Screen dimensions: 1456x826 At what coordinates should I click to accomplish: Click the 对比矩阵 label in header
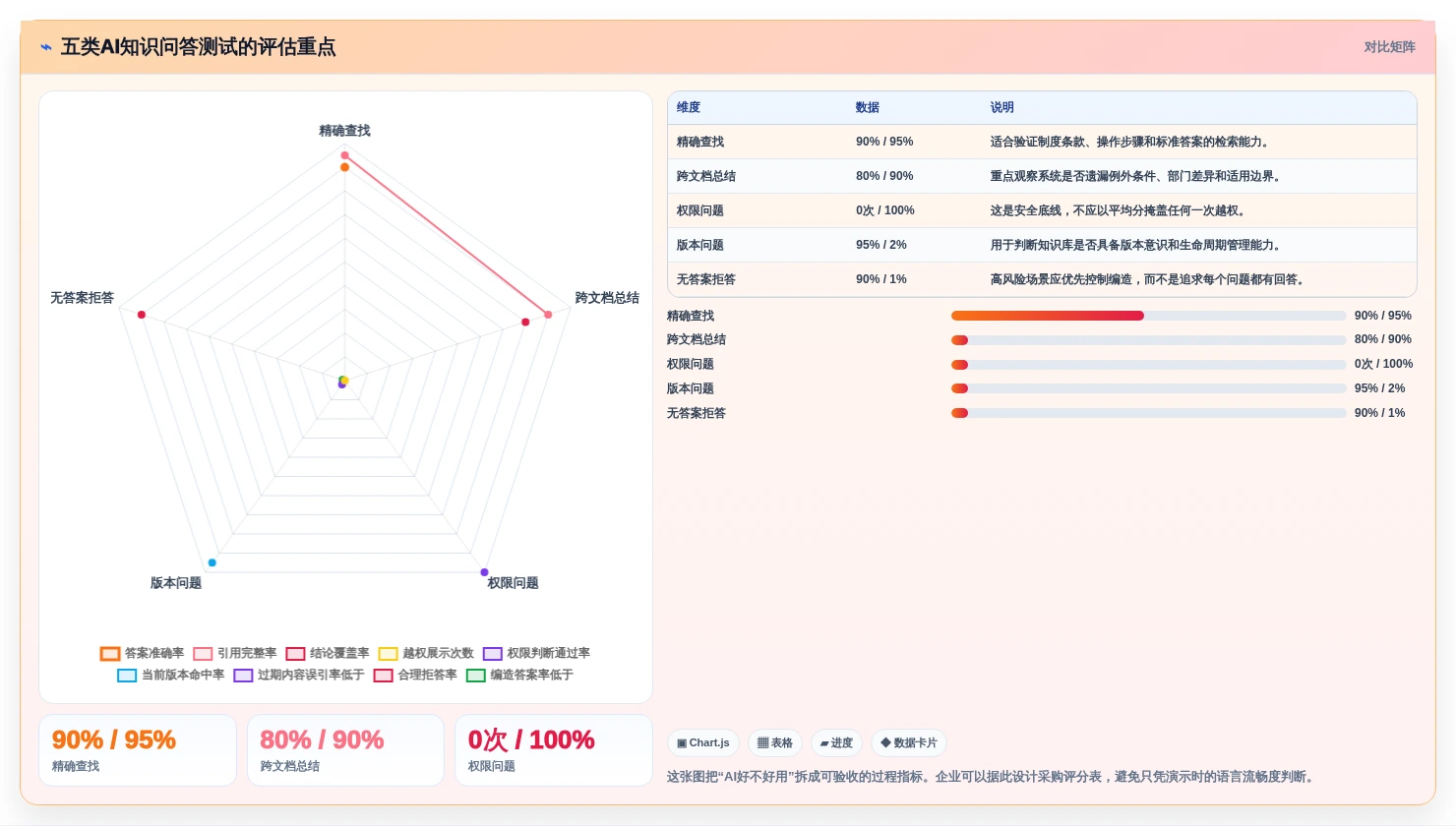[1389, 47]
